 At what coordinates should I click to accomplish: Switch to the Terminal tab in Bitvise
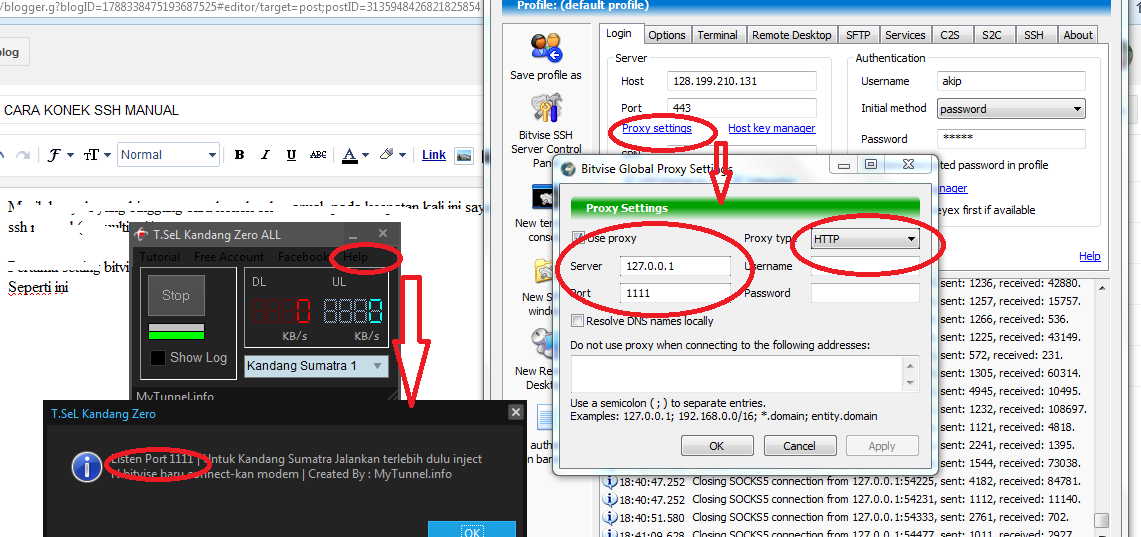pos(717,35)
